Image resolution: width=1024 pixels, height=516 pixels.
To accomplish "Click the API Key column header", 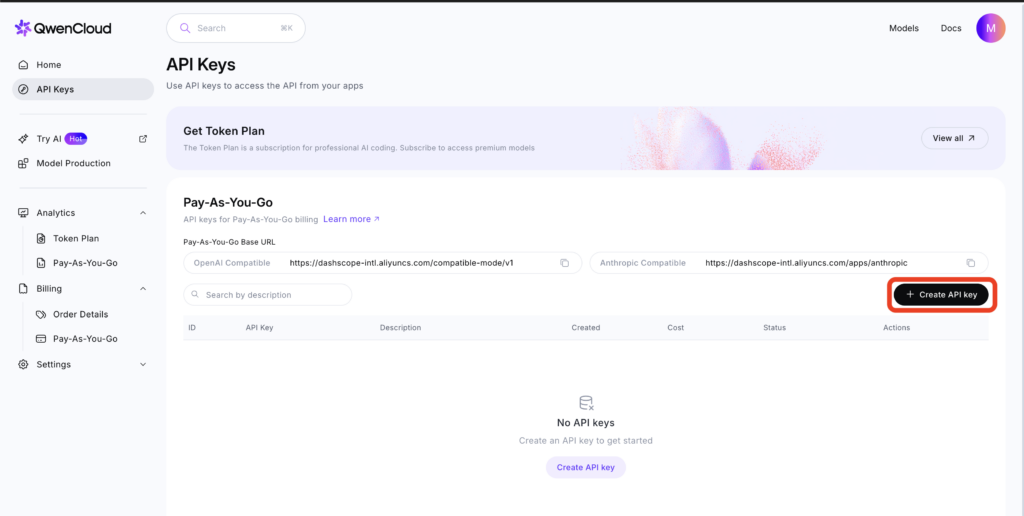I will [259, 327].
